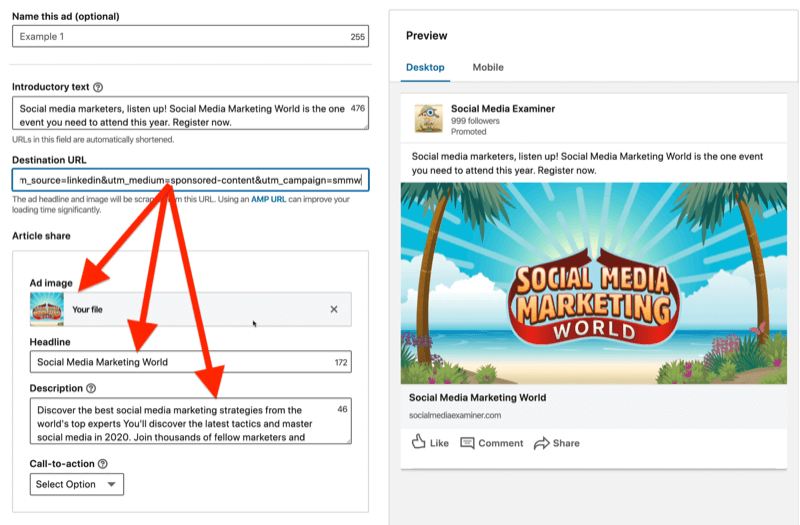Screen dimensions: 800x525
Task: Click the Headline input field
Action: pyautogui.click(x=190, y=362)
